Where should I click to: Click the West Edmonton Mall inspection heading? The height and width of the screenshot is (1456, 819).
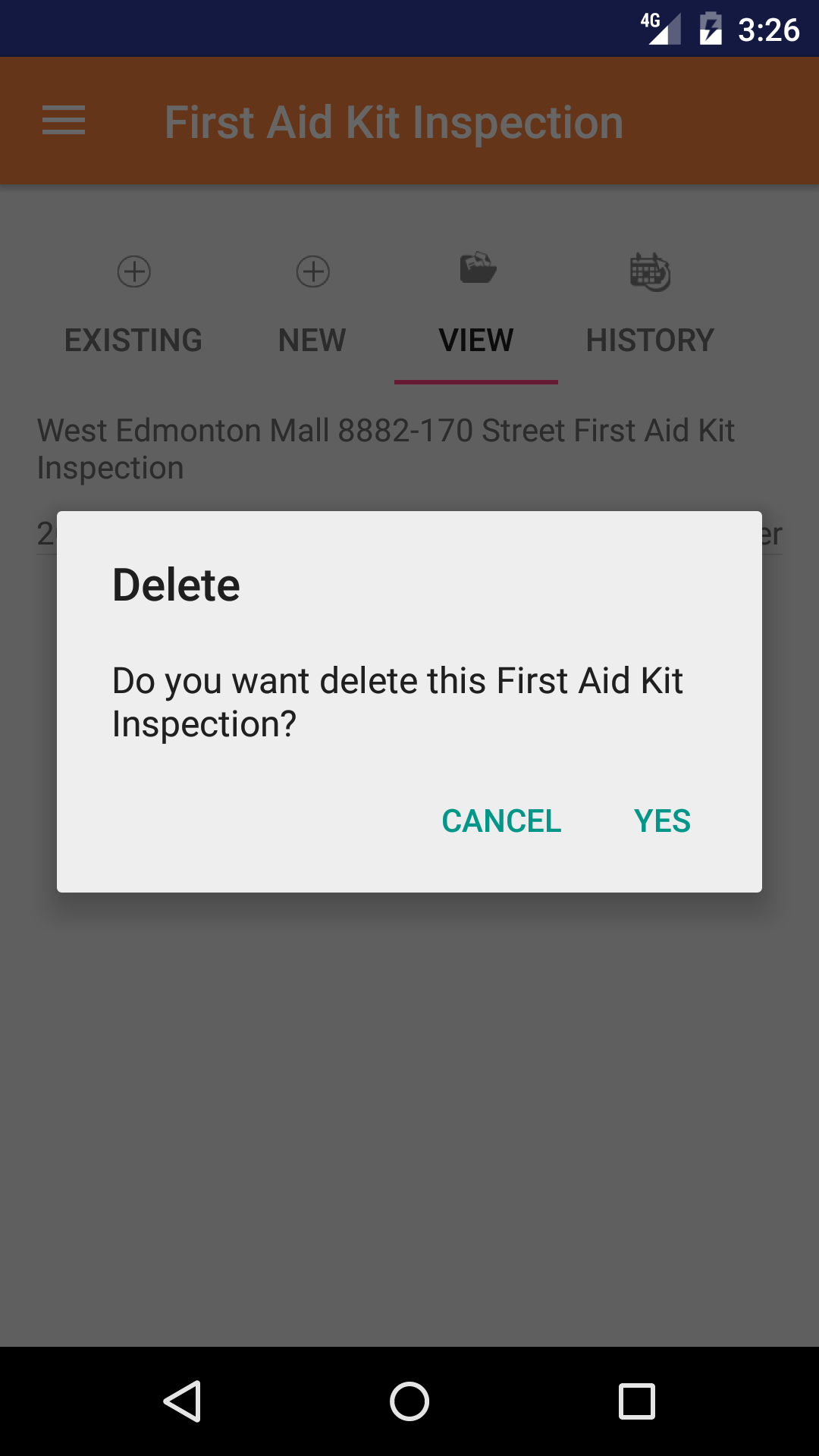(x=386, y=449)
